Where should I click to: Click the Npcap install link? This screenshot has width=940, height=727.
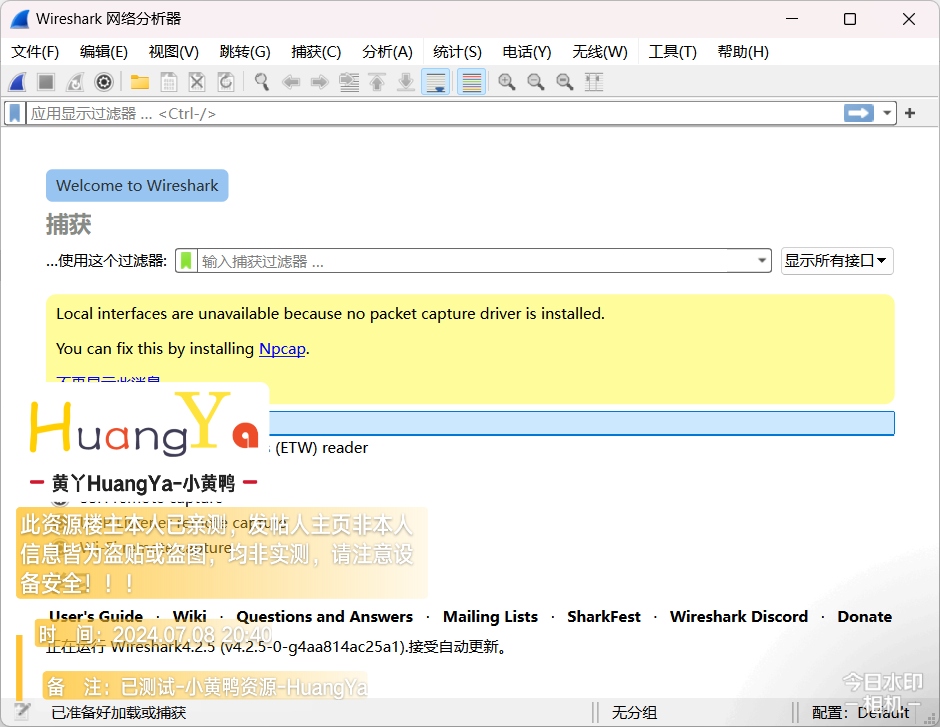[282, 349]
